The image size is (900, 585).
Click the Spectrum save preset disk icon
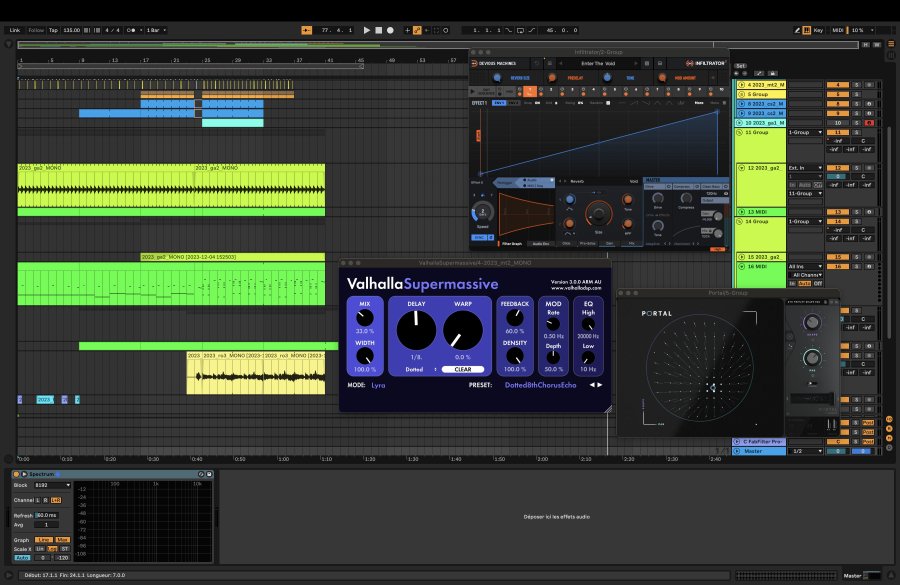click(210, 474)
